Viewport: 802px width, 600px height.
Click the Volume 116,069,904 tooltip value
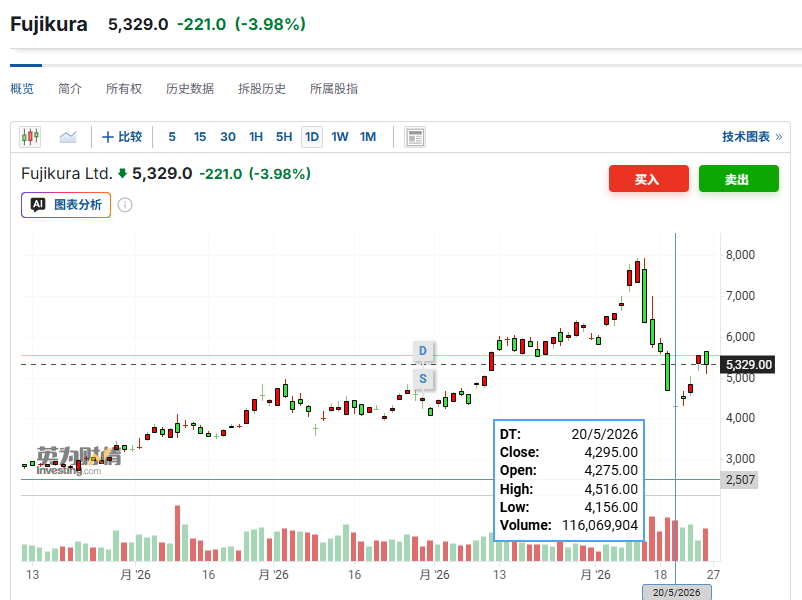pos(599,525)
